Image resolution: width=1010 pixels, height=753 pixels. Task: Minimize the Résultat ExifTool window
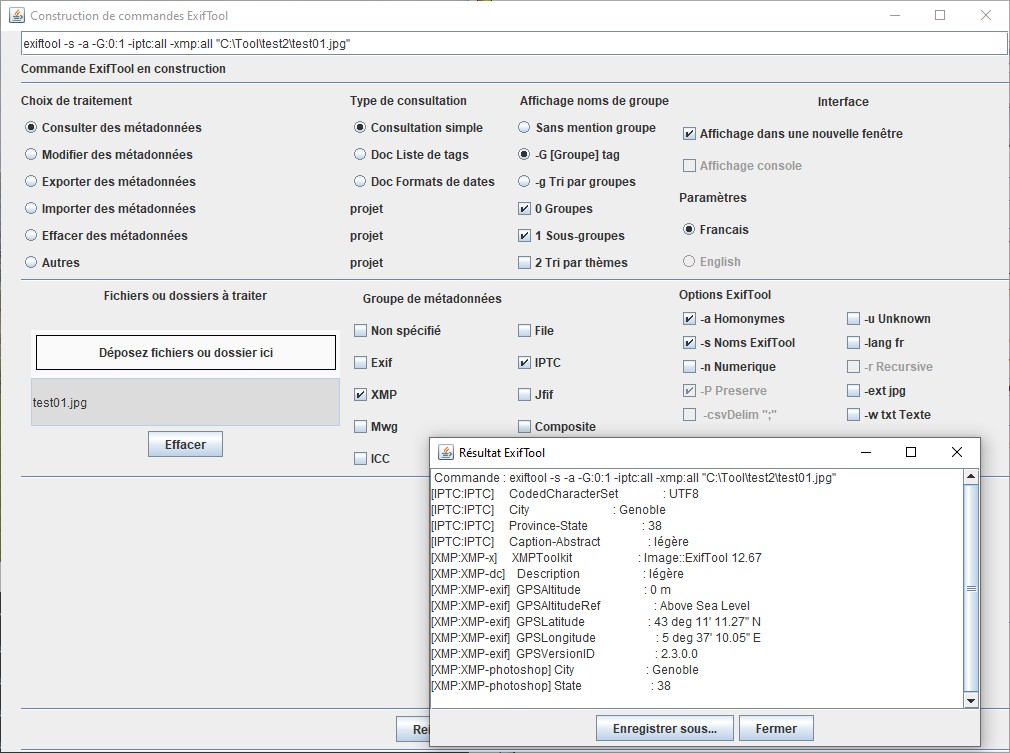point(866,452)
